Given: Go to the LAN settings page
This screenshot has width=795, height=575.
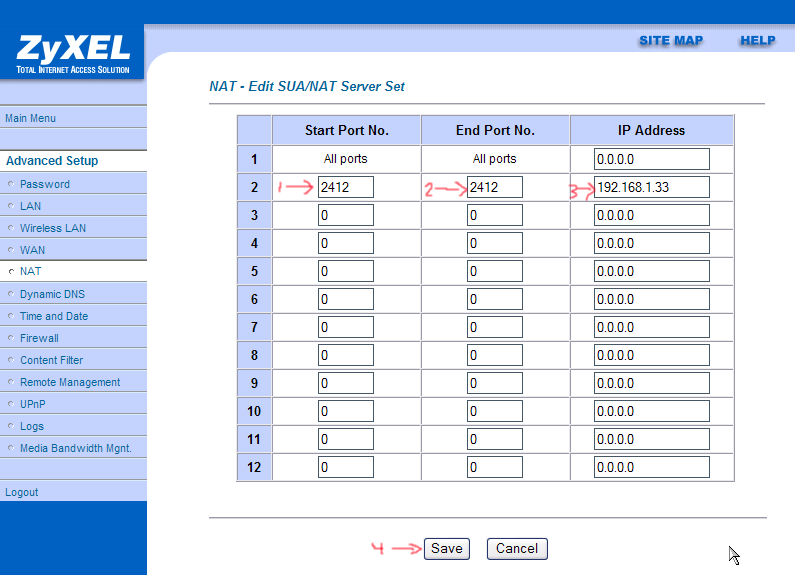Looking at the screenshot, I should [x=30, y=206].
